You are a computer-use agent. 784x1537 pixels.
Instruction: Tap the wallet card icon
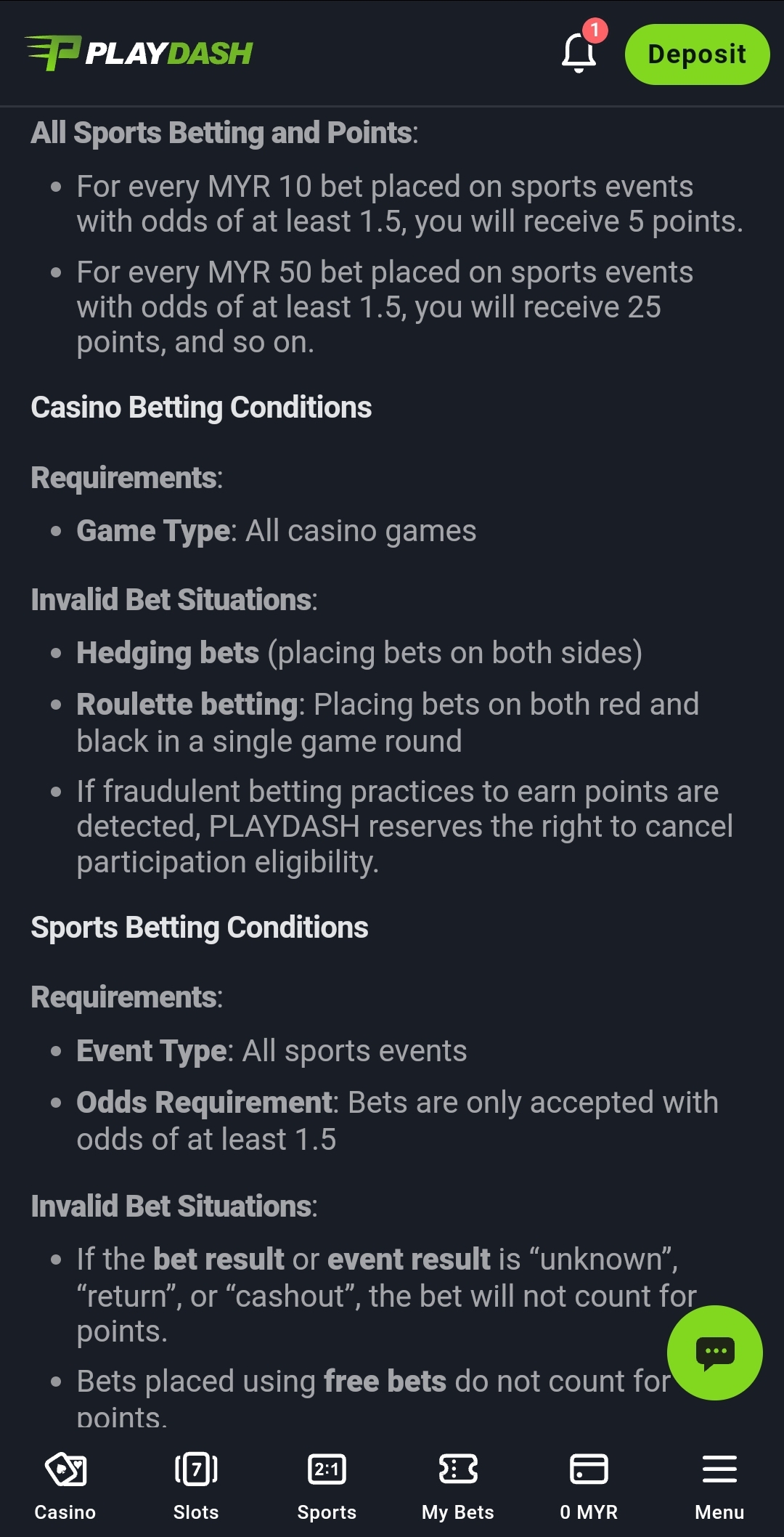[589, 1469]
